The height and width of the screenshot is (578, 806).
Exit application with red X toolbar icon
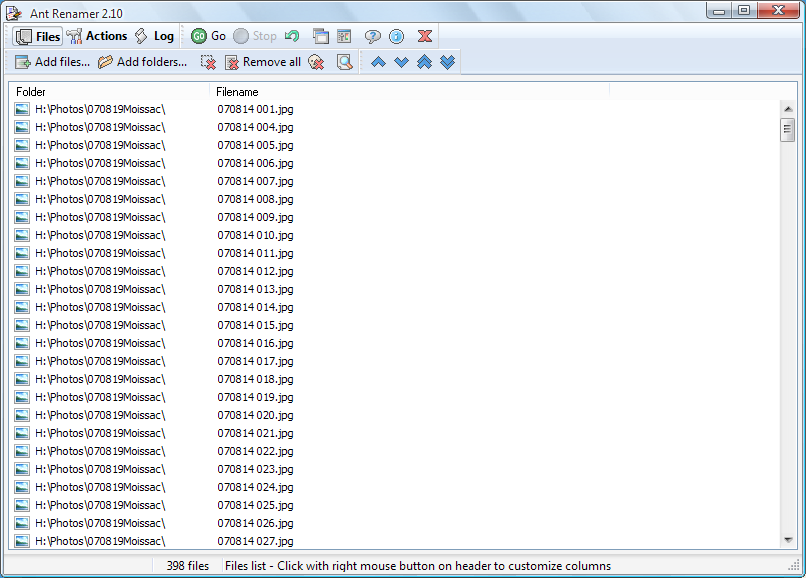pos(425,36)
